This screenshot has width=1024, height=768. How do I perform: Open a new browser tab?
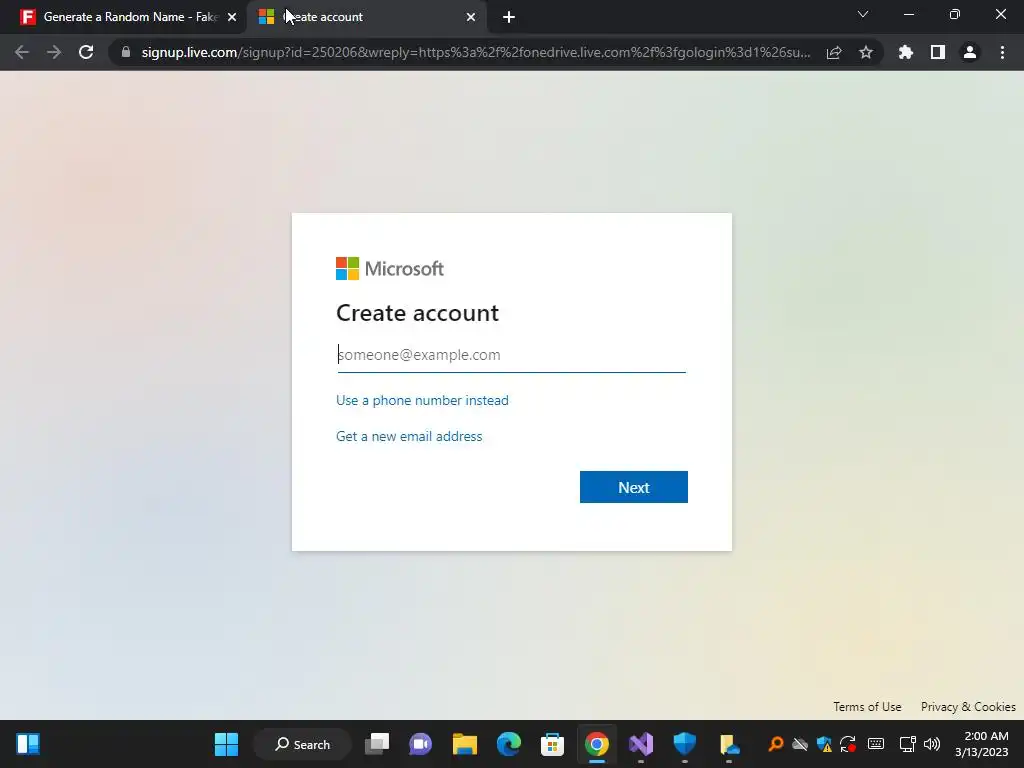tap(509, 17)
